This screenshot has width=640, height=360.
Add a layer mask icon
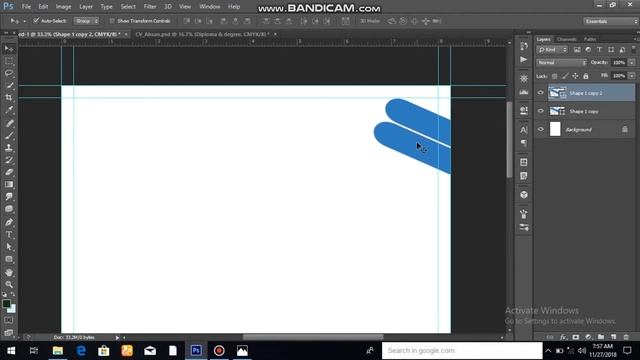coord(576,337)
